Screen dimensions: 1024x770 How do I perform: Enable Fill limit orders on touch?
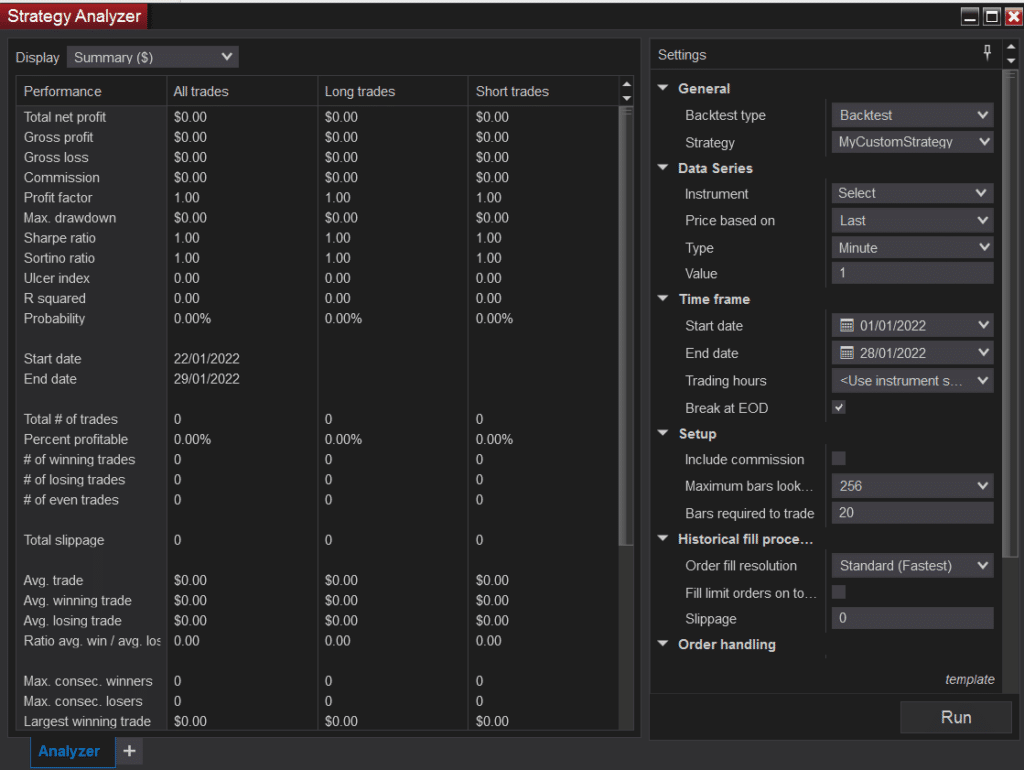[x=838, y=592]
